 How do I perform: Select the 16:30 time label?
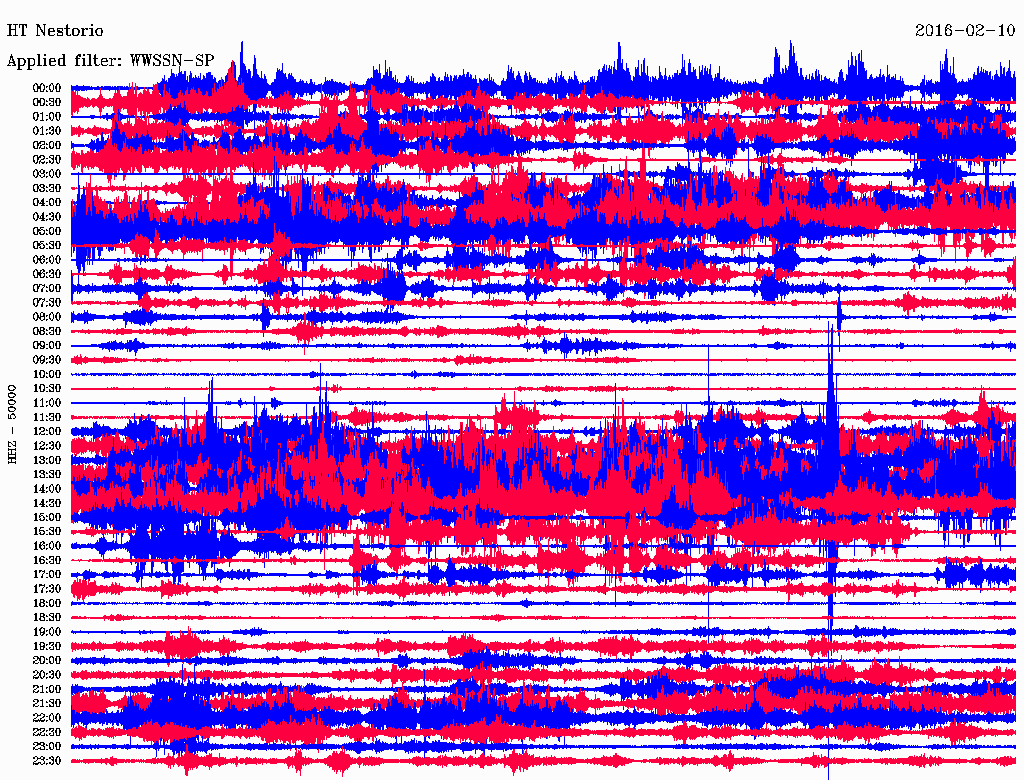47,560
